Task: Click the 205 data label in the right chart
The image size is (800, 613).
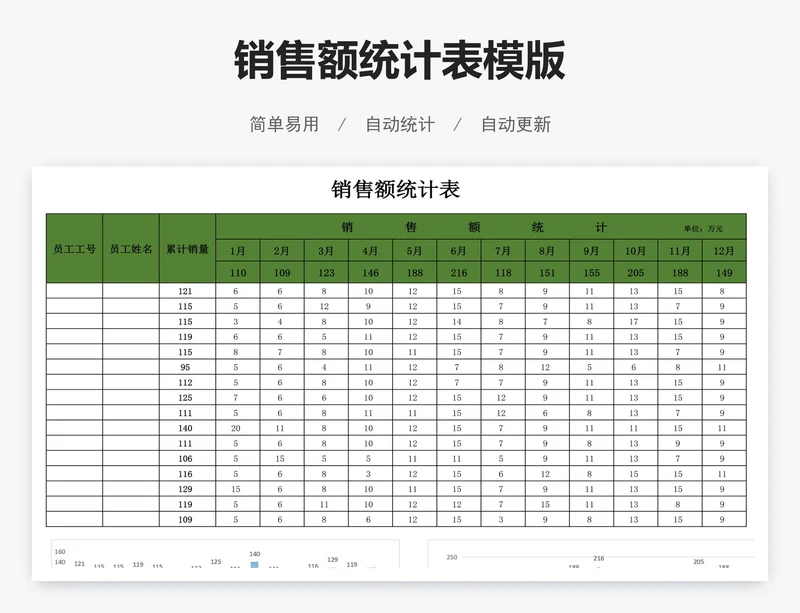Action: [x=698, y=561]
